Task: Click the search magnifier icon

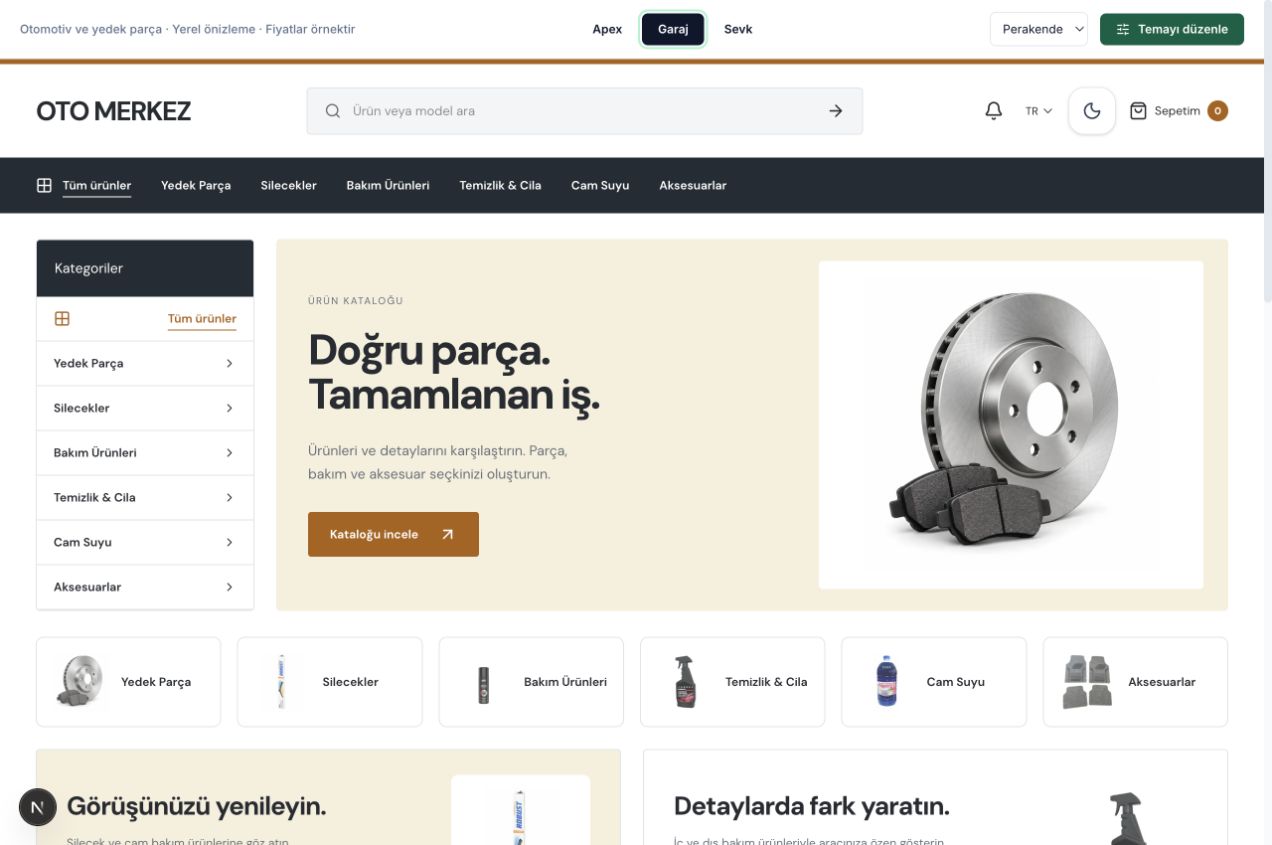Action: tap(333, 111)
